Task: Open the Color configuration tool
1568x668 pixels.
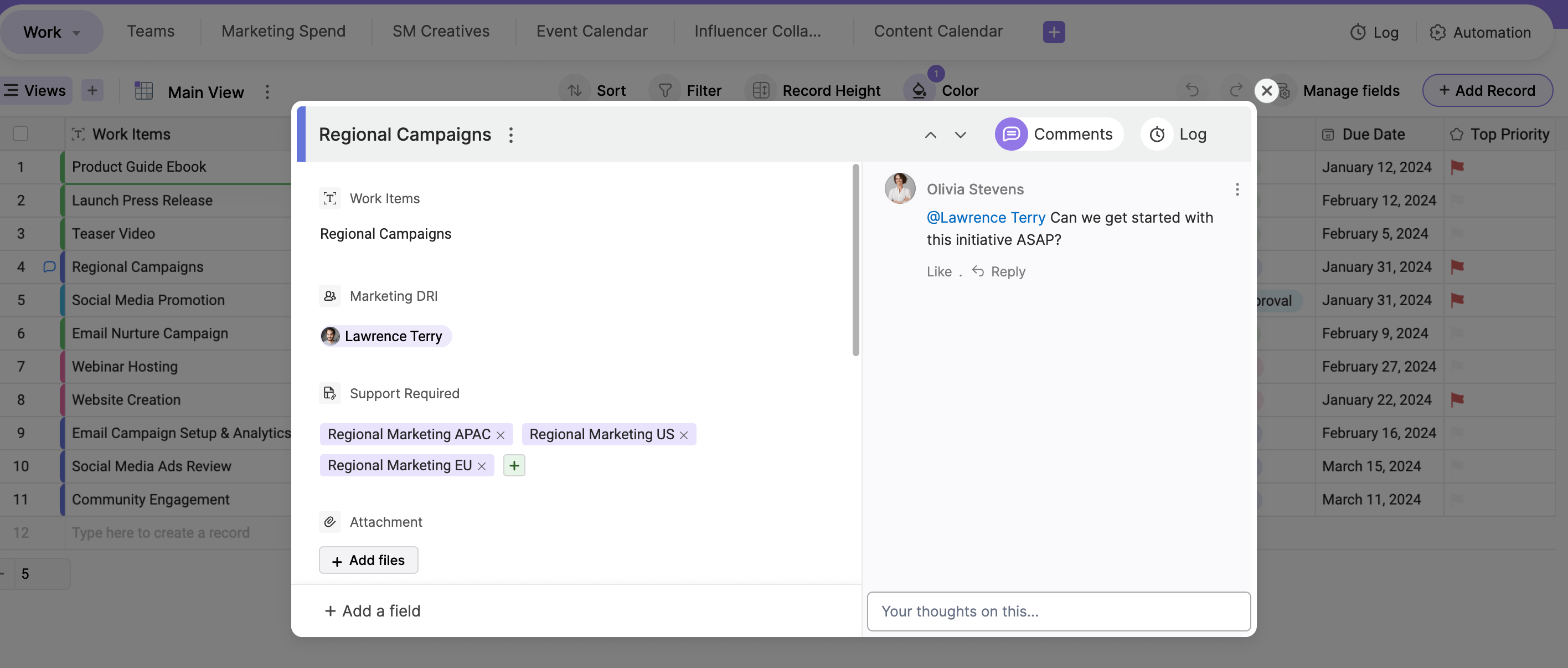Action: click(943, 90)
